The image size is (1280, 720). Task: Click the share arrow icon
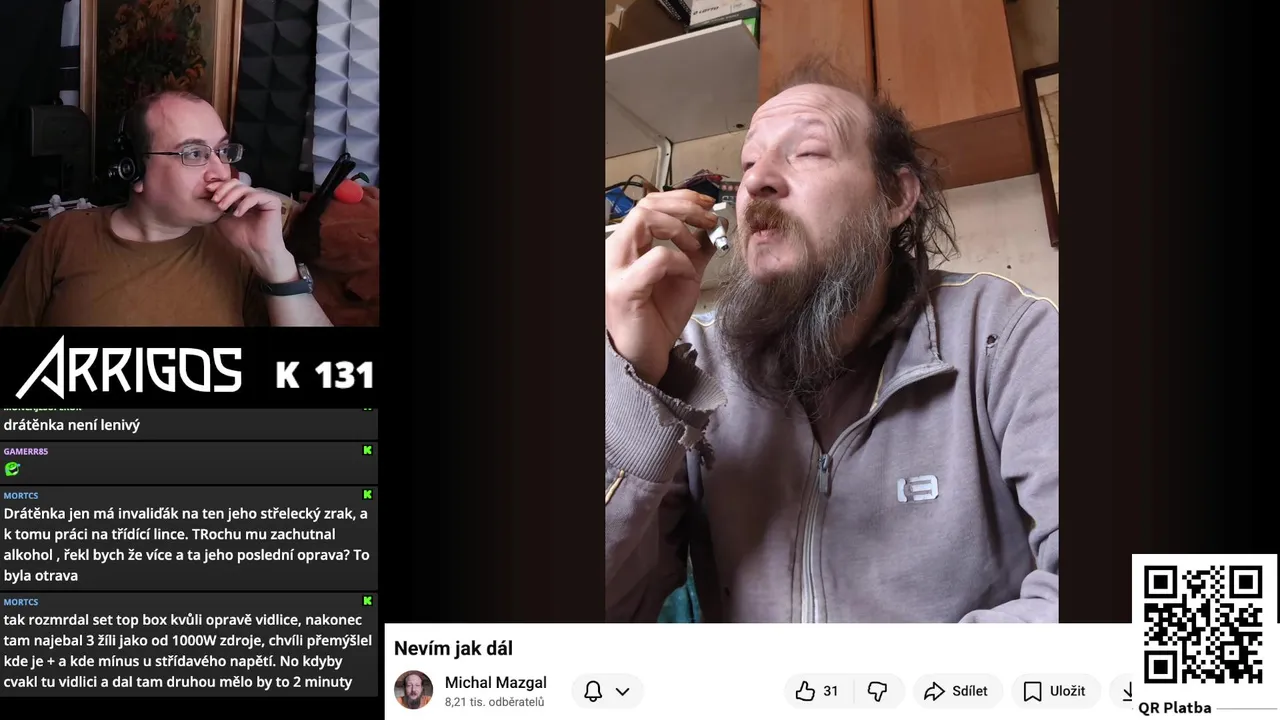click(934, 691)
